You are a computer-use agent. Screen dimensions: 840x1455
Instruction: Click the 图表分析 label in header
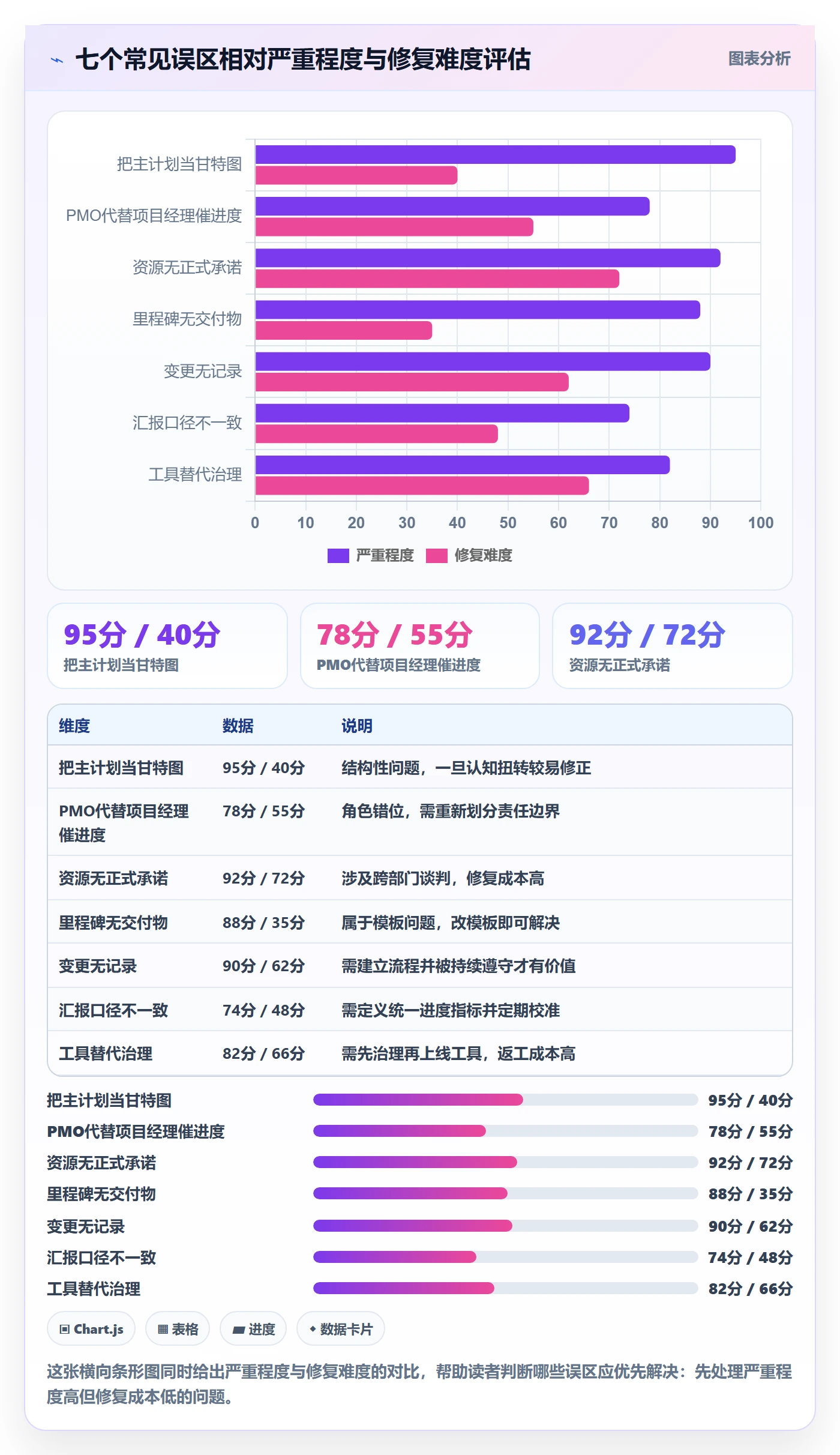(759, 58)
